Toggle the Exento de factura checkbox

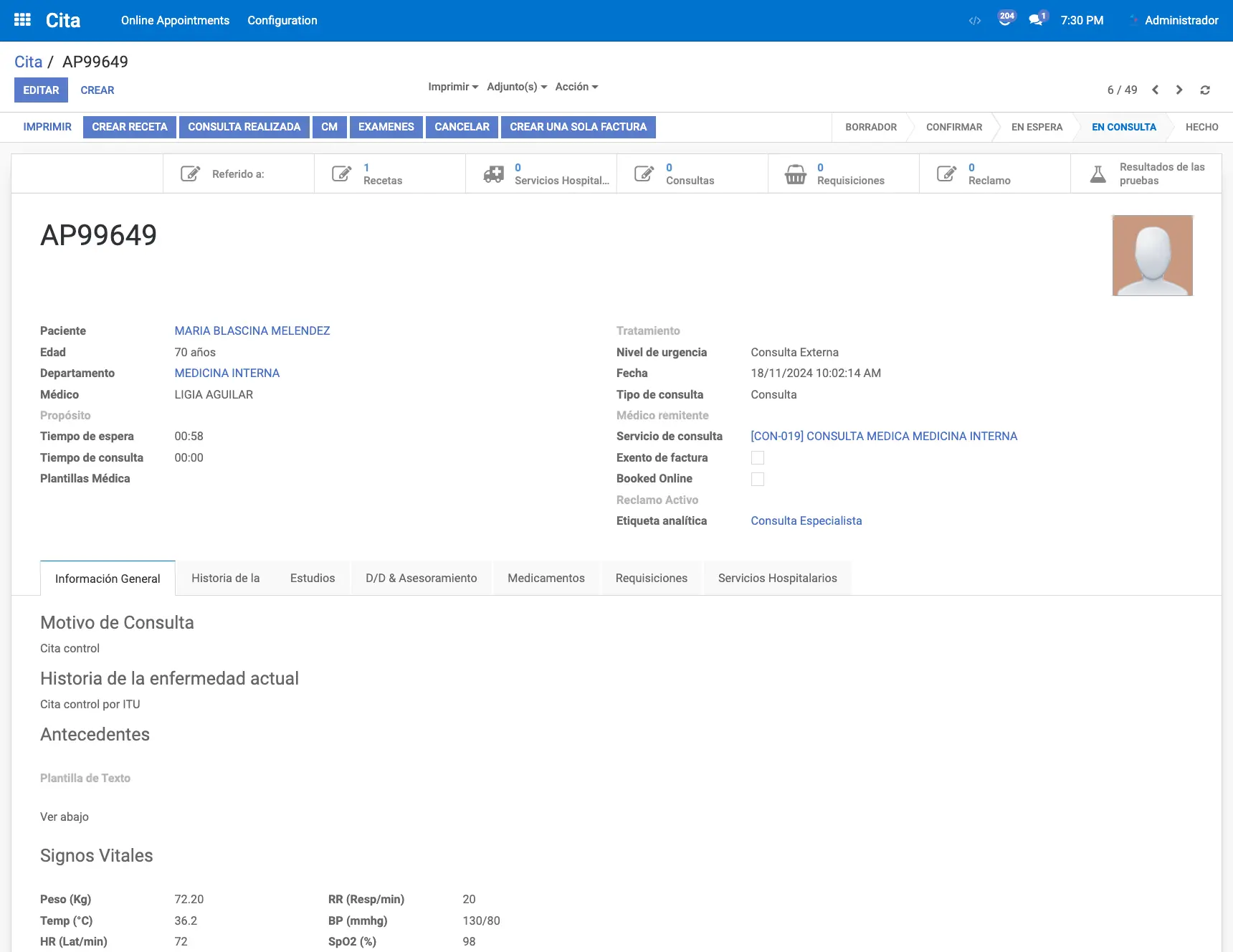click(757, 457)
